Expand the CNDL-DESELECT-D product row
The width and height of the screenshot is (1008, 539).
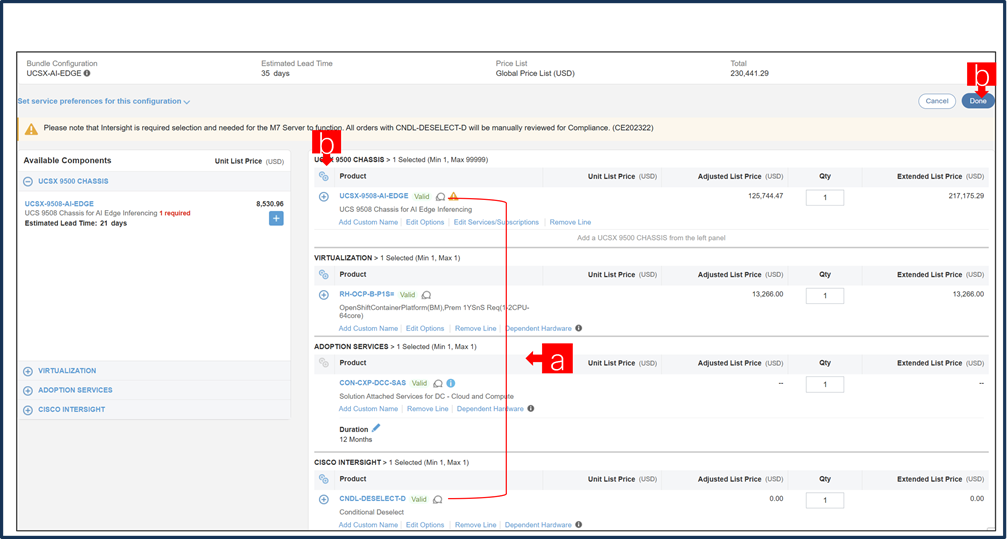tap(324, 499)
